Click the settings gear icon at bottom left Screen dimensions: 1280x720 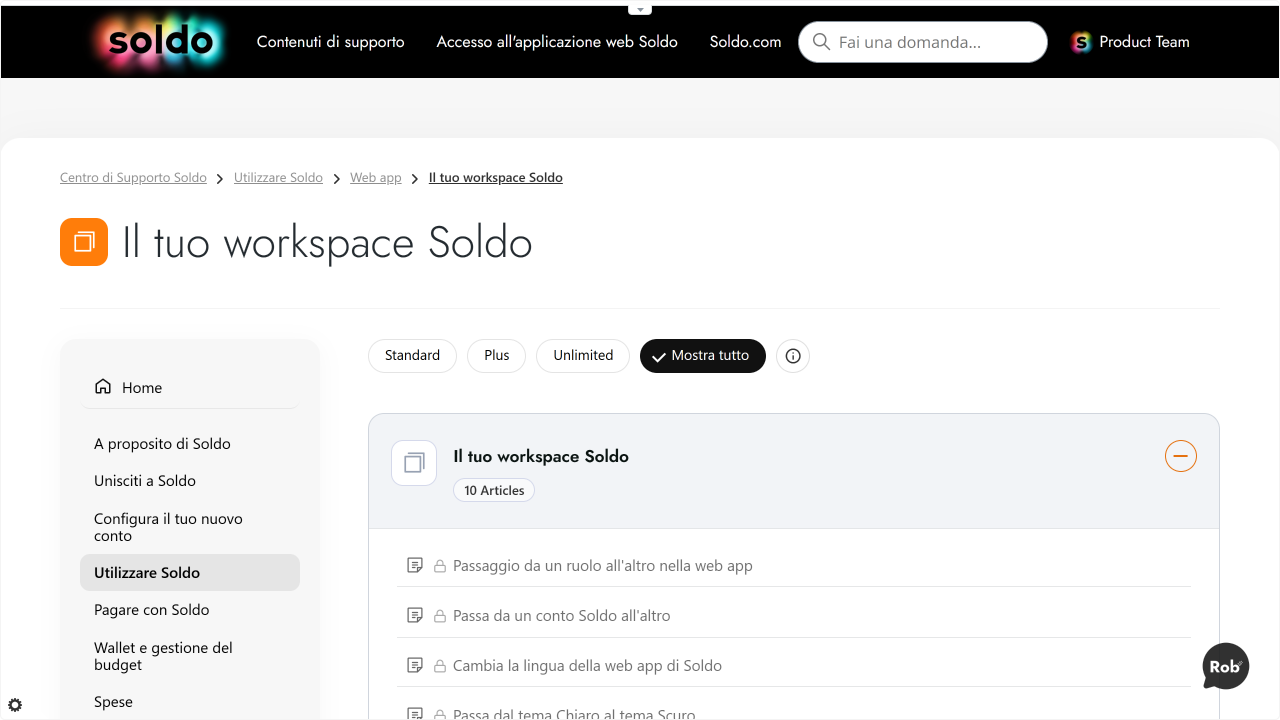(x=15, y=705)
